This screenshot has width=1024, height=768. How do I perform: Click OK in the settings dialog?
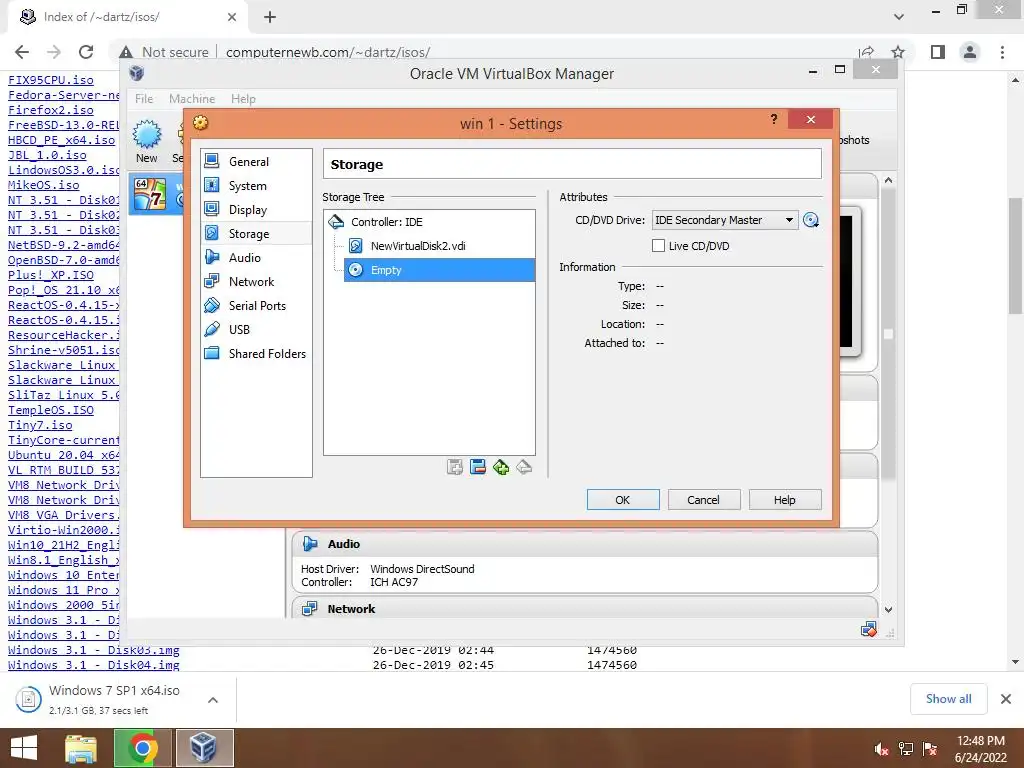tap(623, 500)
